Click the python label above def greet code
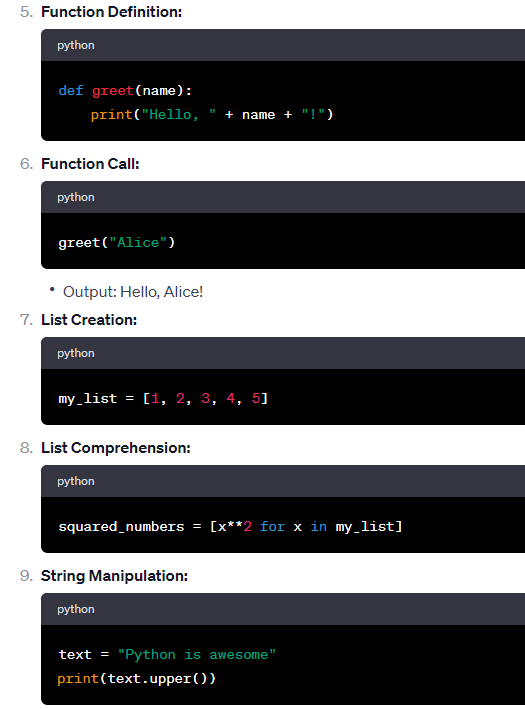This screenshot has width=525, height=709. [x=76, y=45]
